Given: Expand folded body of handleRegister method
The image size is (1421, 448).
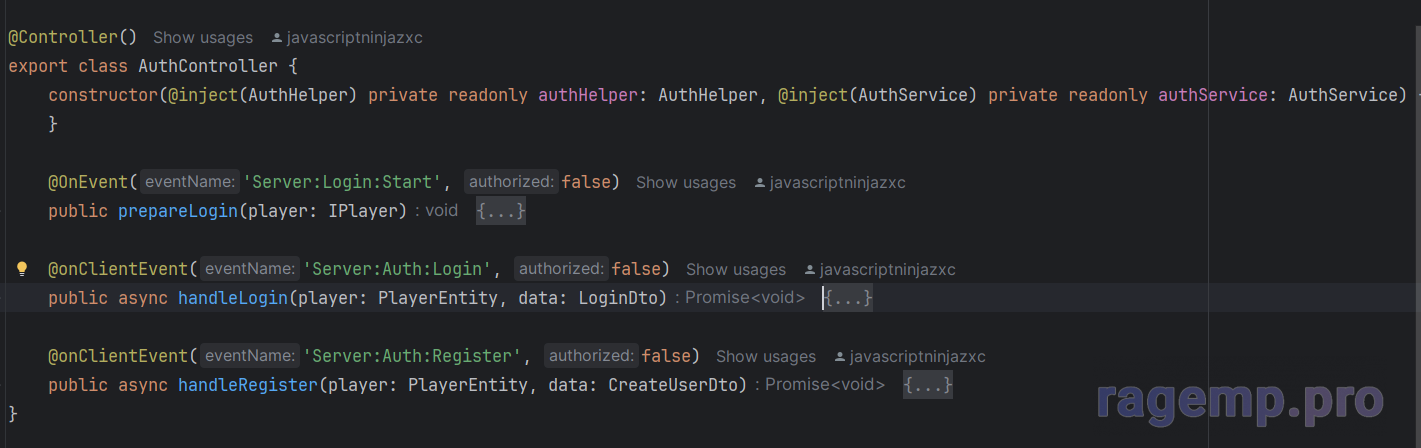Looking at the screenshot, I should tap(928, 385).
